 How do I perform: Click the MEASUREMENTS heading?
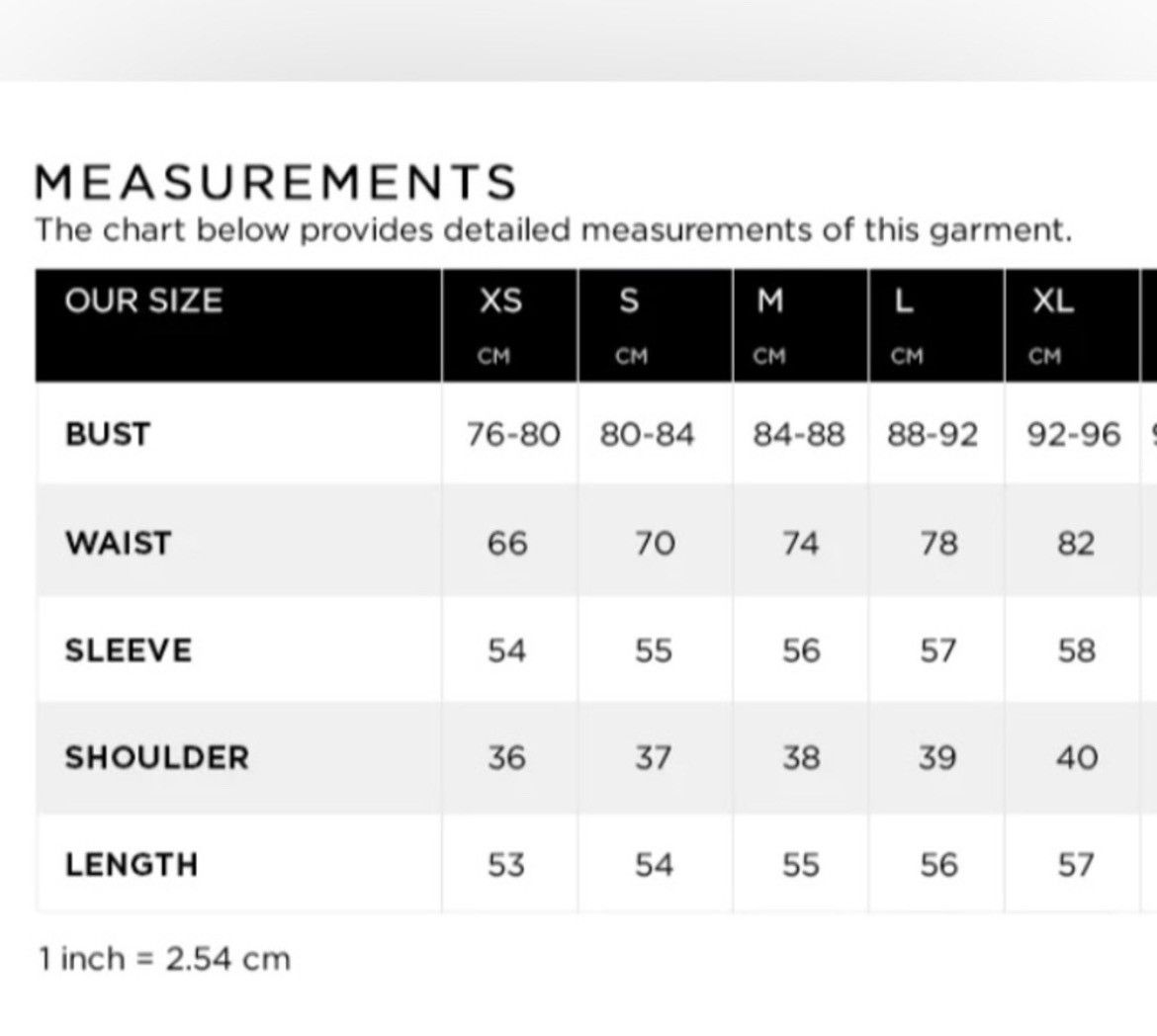(275, 182)
